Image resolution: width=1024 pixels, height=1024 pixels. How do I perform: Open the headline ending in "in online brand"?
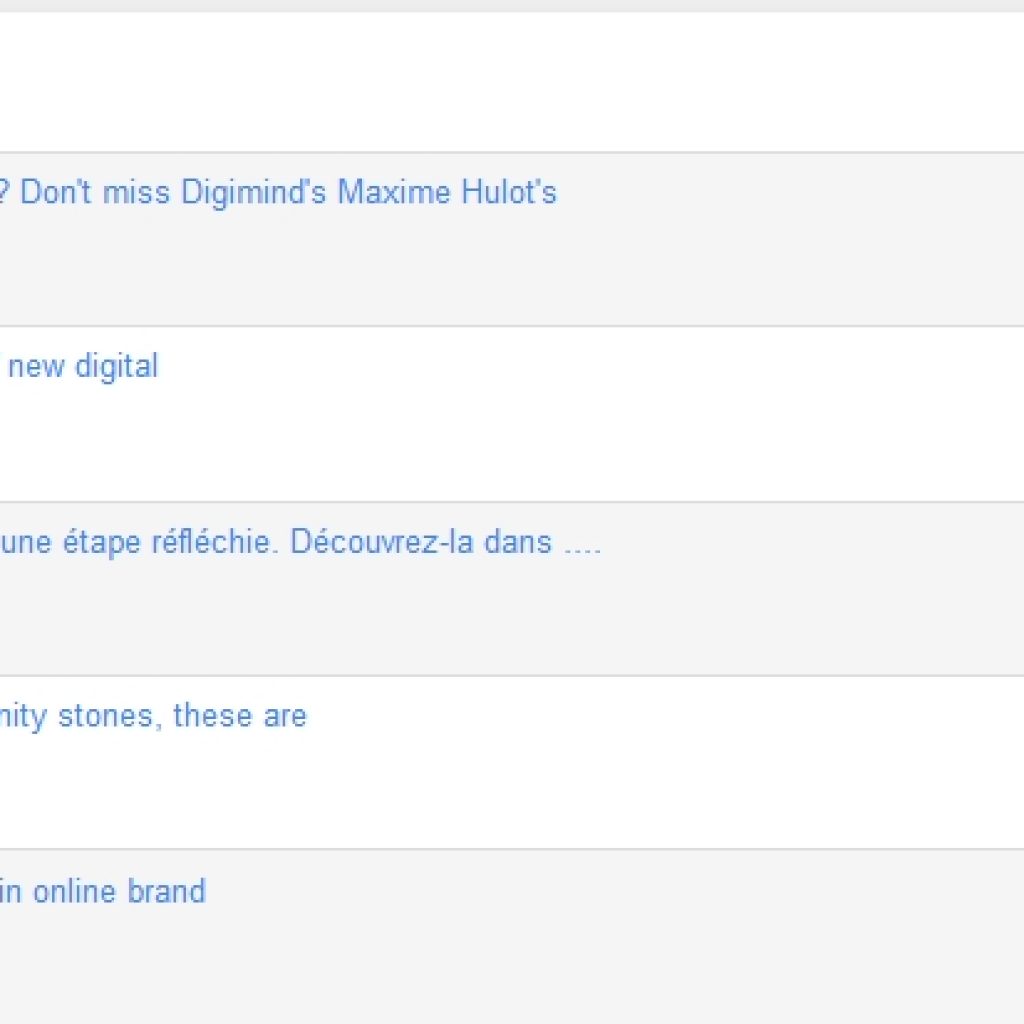tap(102, 891)
